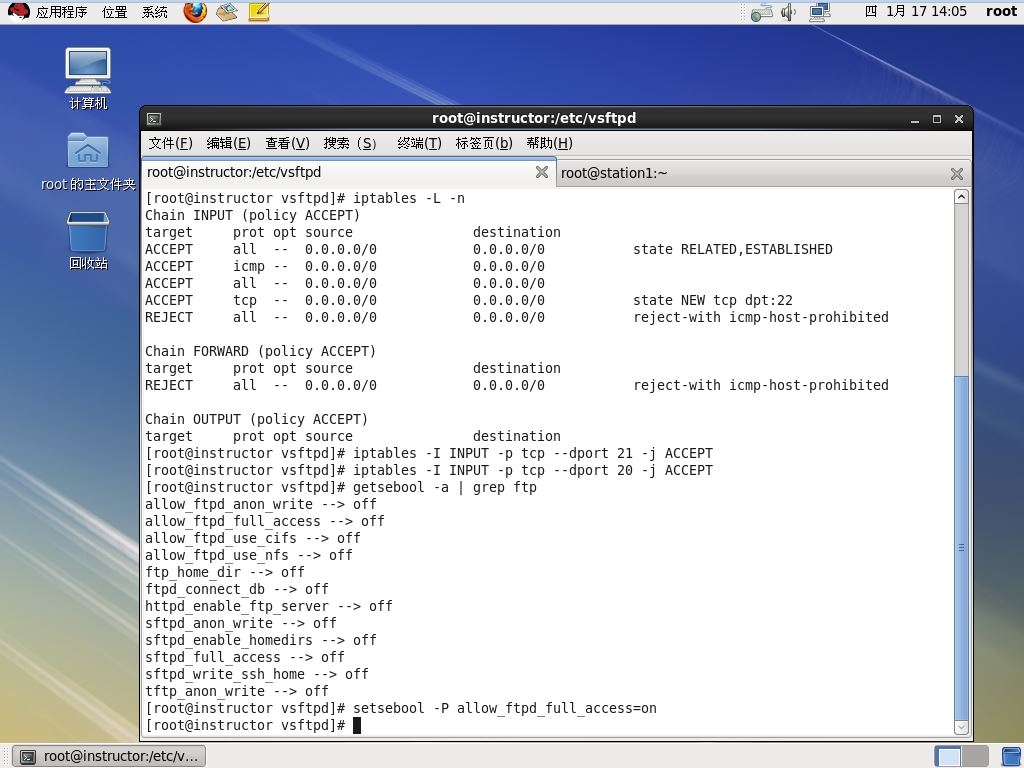The width and height of the screenshot is (1024, 768).
Task: Open the 位置 panel menu
Action: click(x=114, y=12)
